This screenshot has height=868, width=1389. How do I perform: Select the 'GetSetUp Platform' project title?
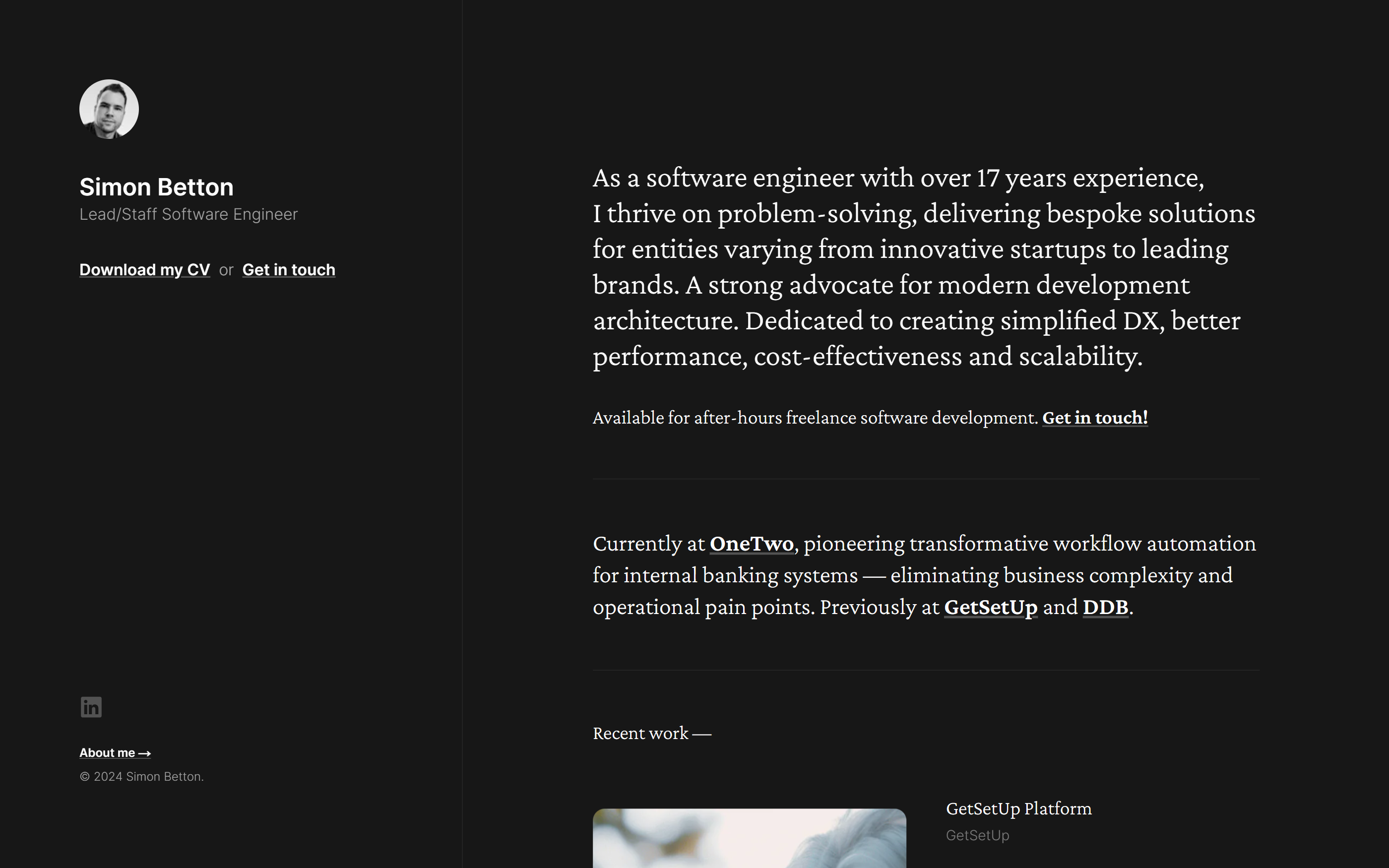coord(1019,809)
